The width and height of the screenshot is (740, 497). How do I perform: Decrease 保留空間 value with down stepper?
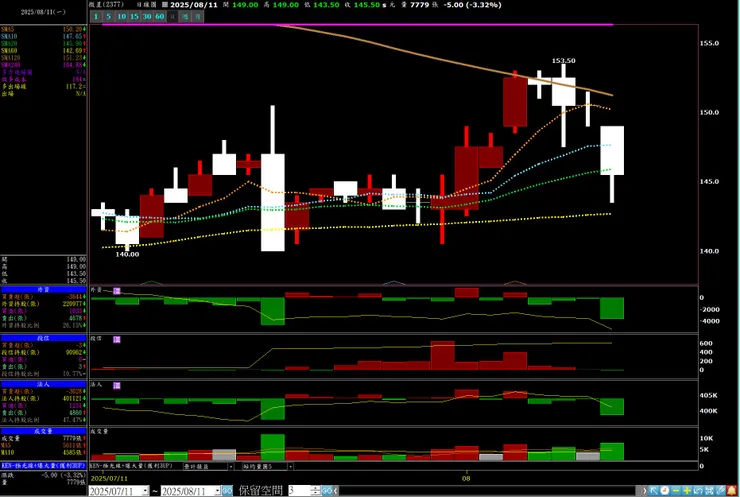(316, 493)
